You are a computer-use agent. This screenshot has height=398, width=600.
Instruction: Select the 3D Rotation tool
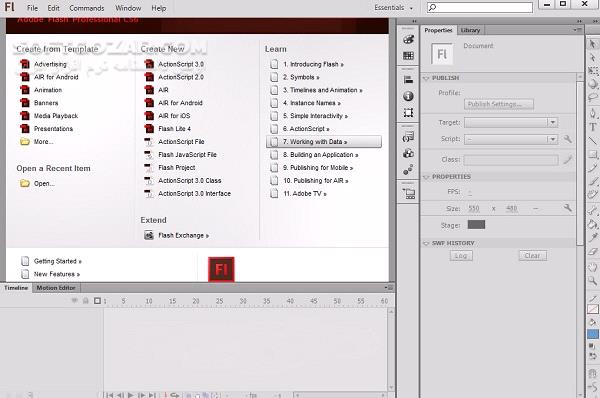click(x=593, y=84)
